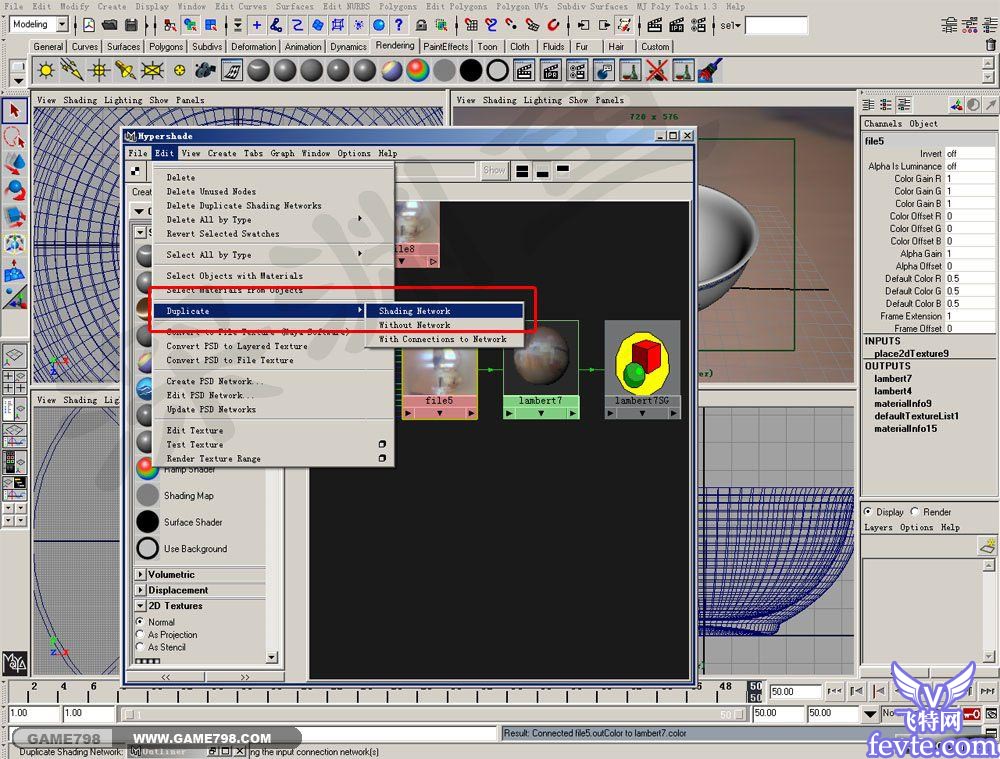The height and width of the screenshot is (759, 1000).
Task: Select the As Stencil radio button
Action: click(140, 647)
